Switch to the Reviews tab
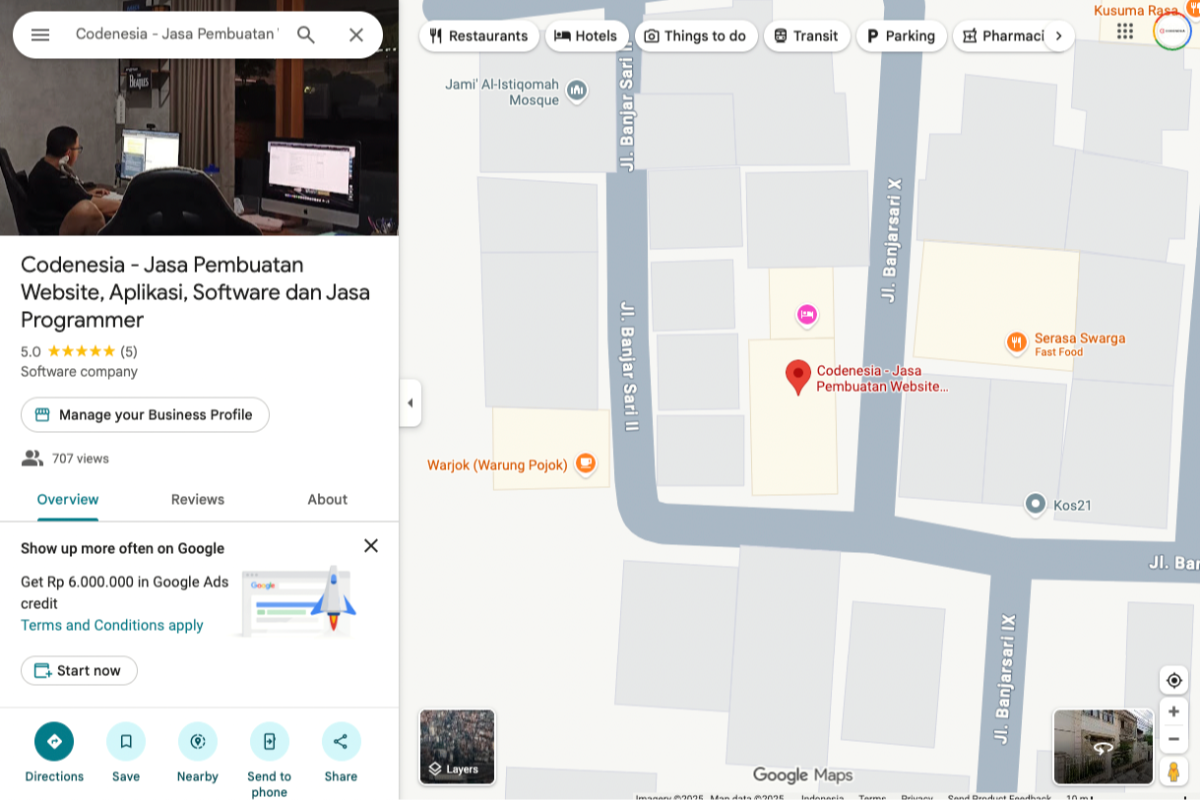1200x800 pixels. 198,499
